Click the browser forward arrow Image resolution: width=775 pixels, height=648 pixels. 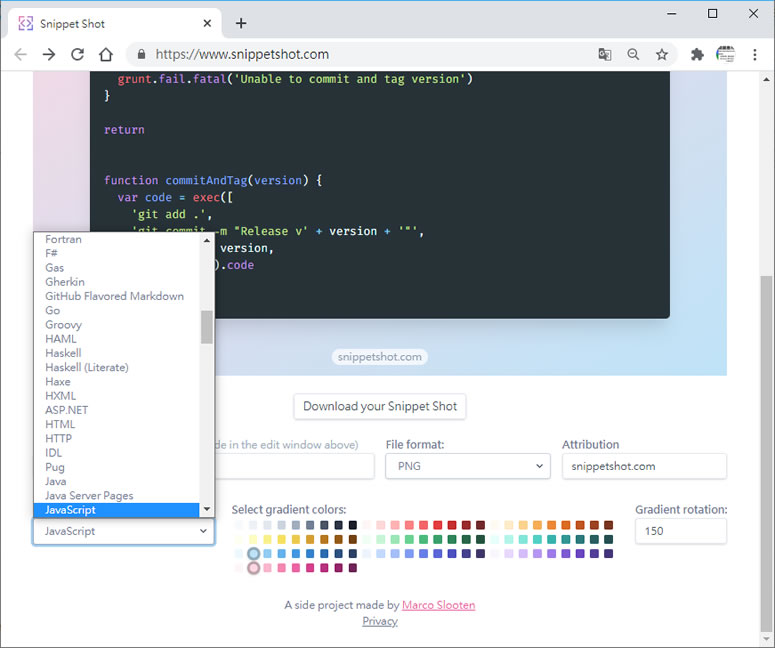[49, 54]
